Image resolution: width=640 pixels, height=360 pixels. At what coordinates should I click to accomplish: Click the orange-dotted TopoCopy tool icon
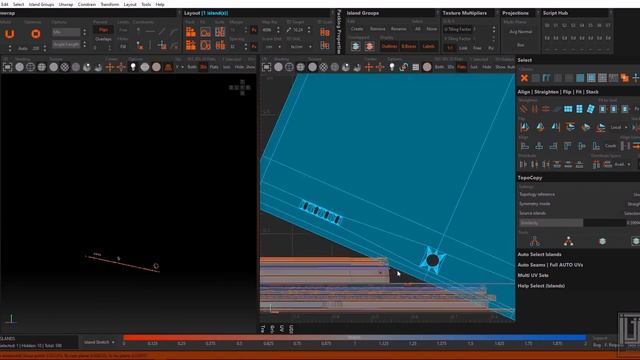coord(568,241)
